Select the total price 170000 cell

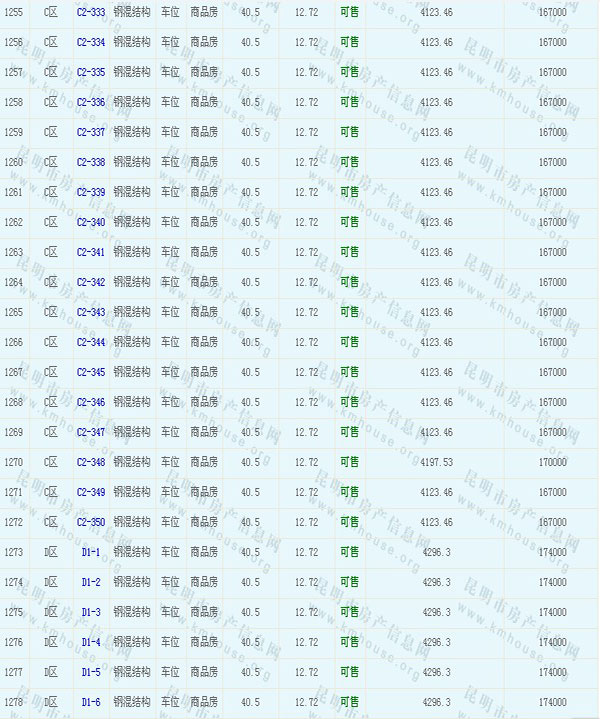coord(552,462)
